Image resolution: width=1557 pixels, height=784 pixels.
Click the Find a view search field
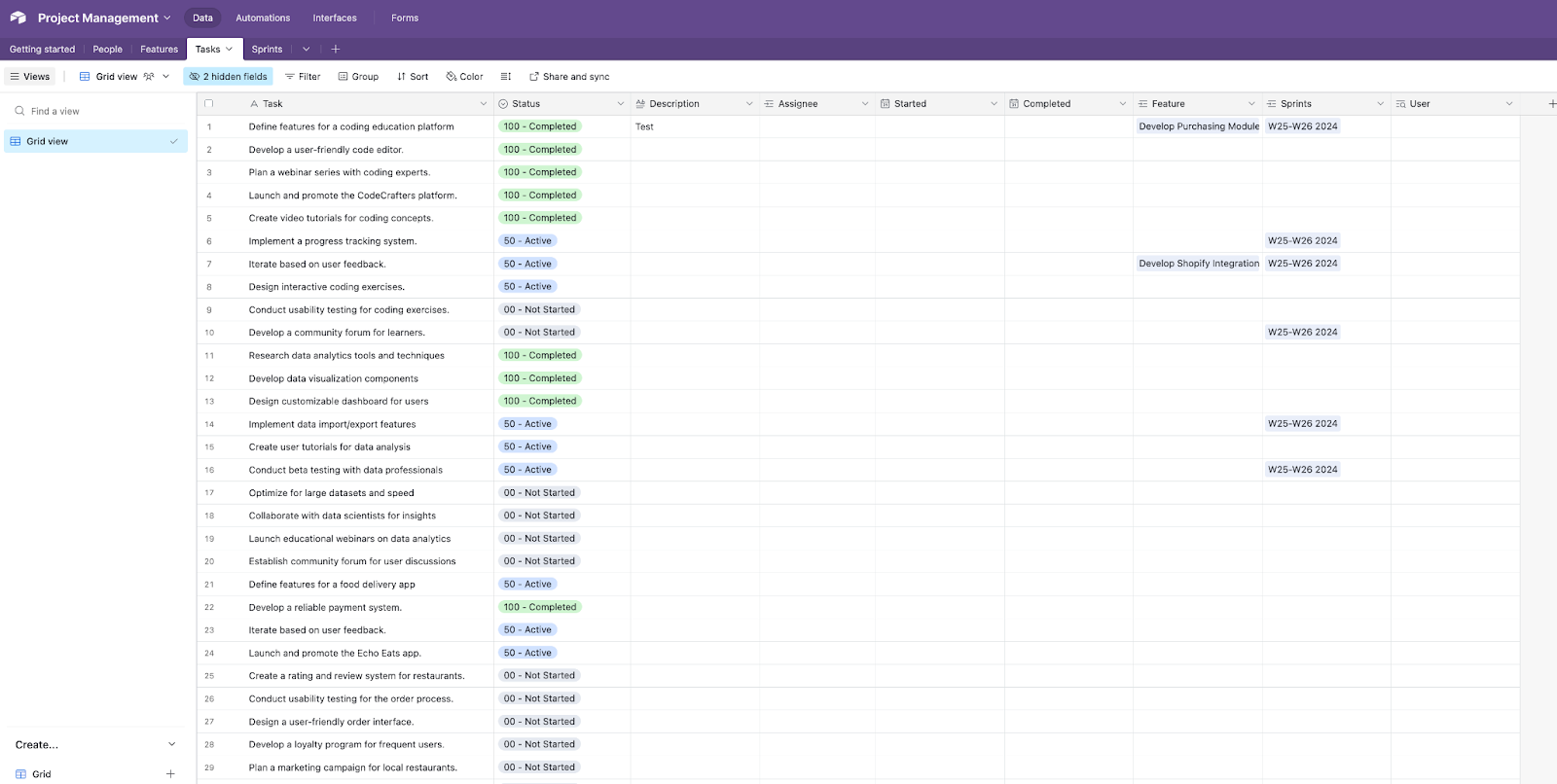click(97, 111)
